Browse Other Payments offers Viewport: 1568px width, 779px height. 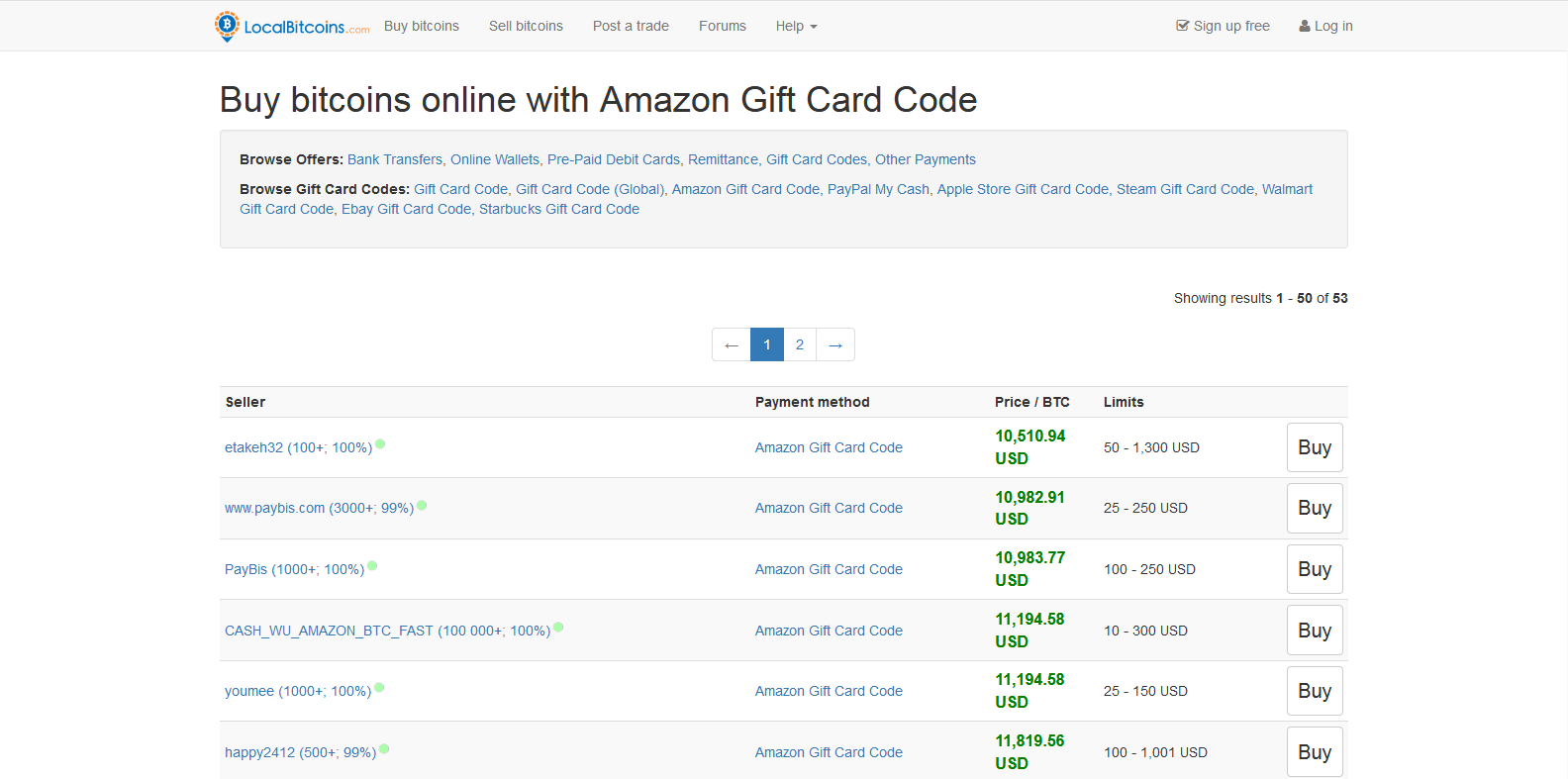926,159
